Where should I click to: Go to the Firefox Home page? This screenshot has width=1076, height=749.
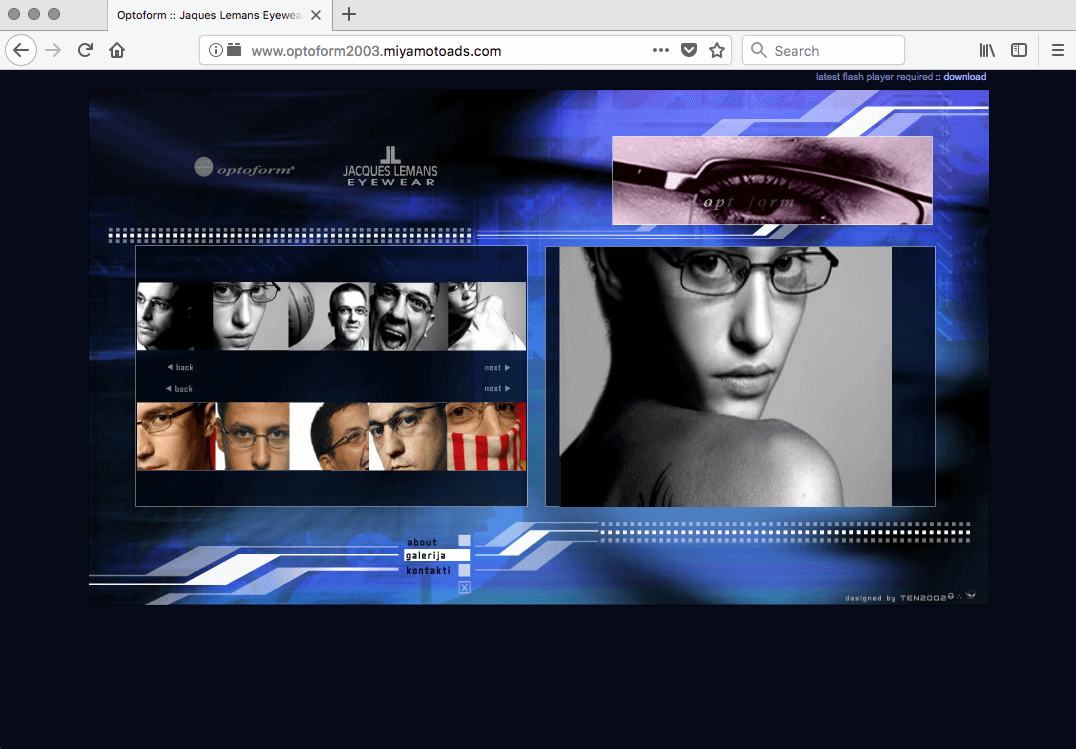coord(117,50)
